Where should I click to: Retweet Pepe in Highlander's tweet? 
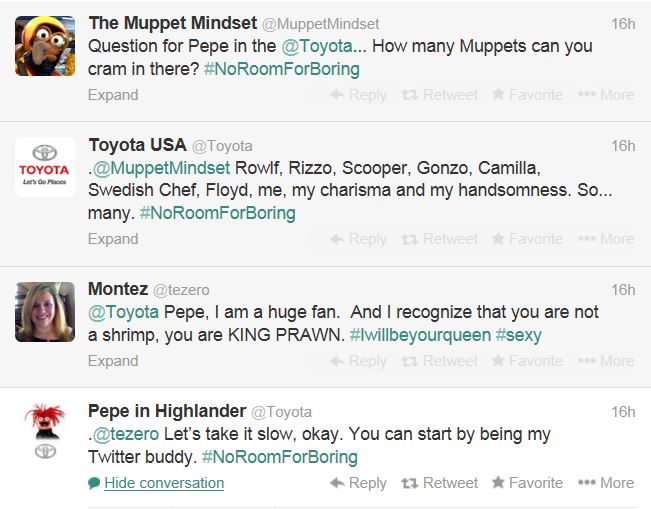pyautogui.click(x=439, y=482)
